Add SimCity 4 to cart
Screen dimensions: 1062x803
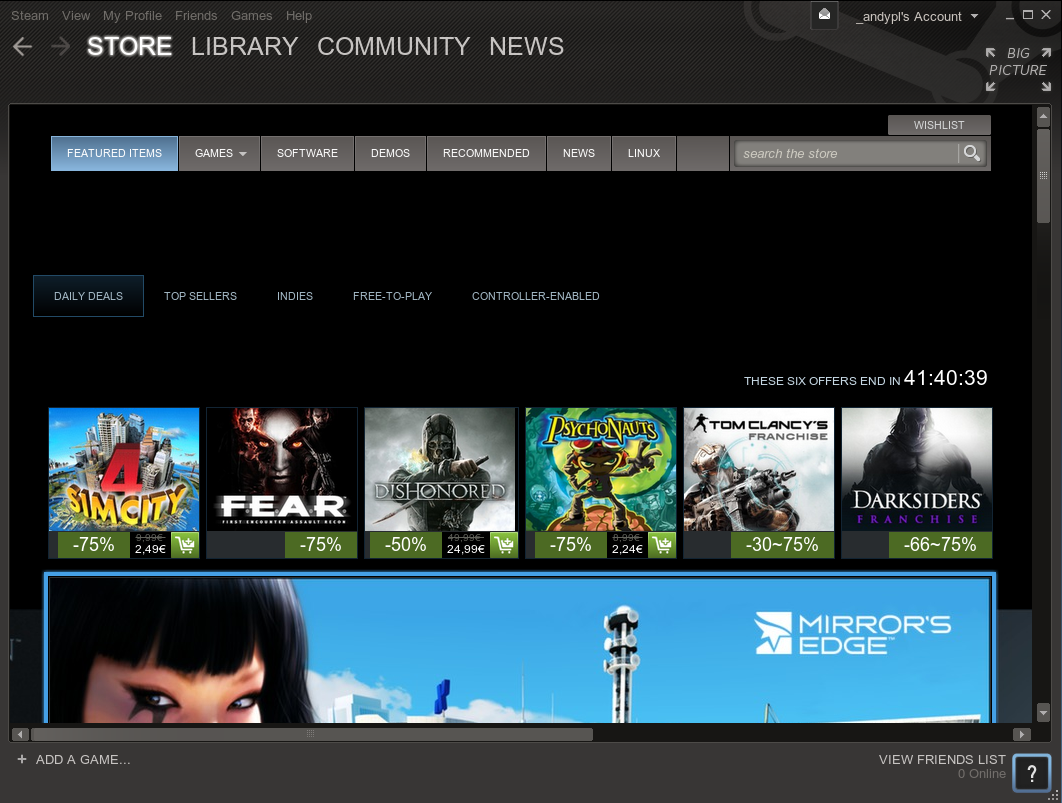pyautogui.click(x=185, y=545)
